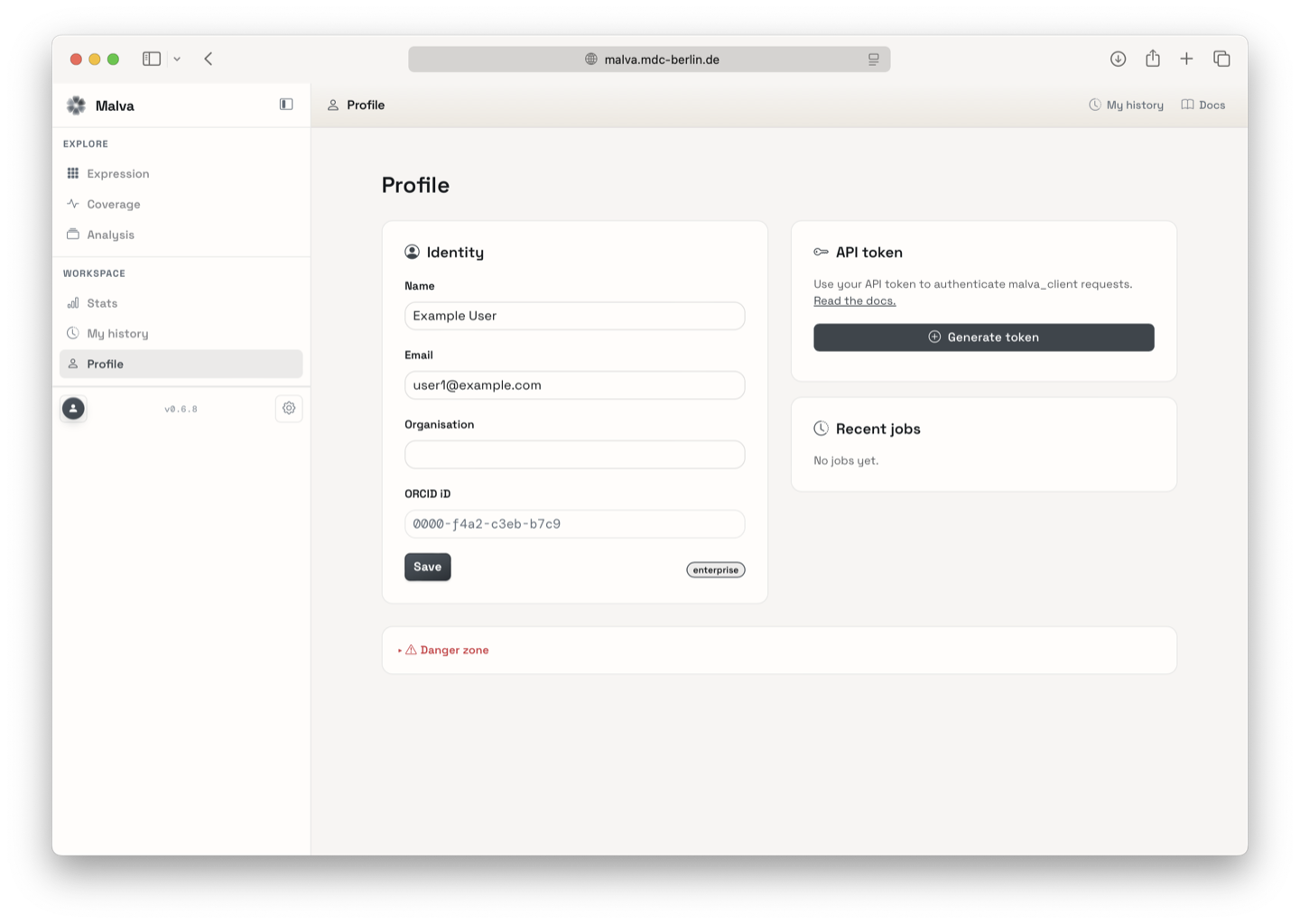The height and width of the screenshot is (924, 1300).
Task: Follow the Read the docs link
Action: point(855,301)
